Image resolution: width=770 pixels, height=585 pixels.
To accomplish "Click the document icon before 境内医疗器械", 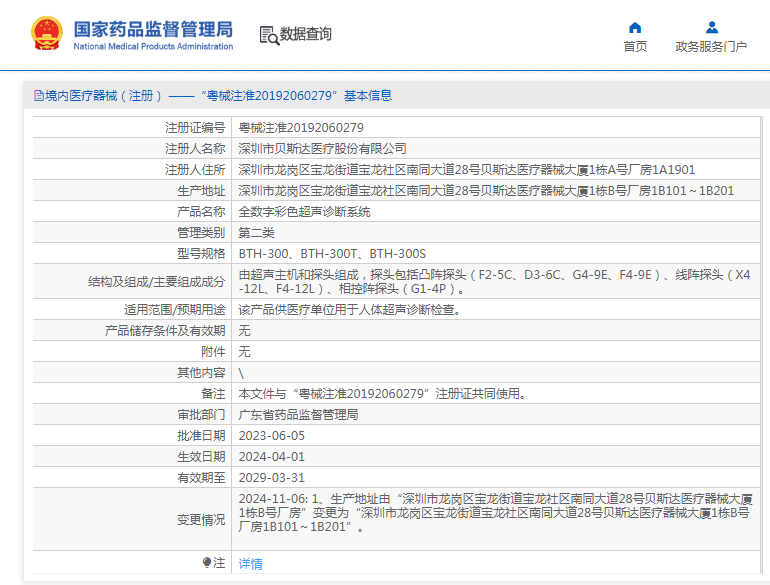I will pyautogui.click(x=38, y=96).
